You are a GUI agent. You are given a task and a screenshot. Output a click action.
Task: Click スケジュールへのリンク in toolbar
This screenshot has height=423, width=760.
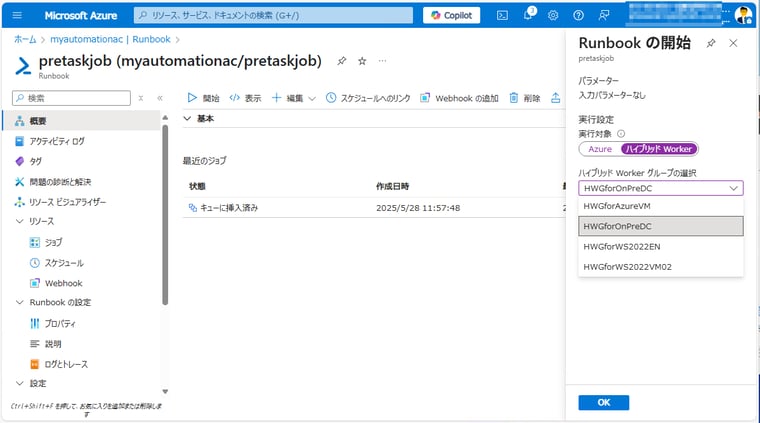point(368,98)
